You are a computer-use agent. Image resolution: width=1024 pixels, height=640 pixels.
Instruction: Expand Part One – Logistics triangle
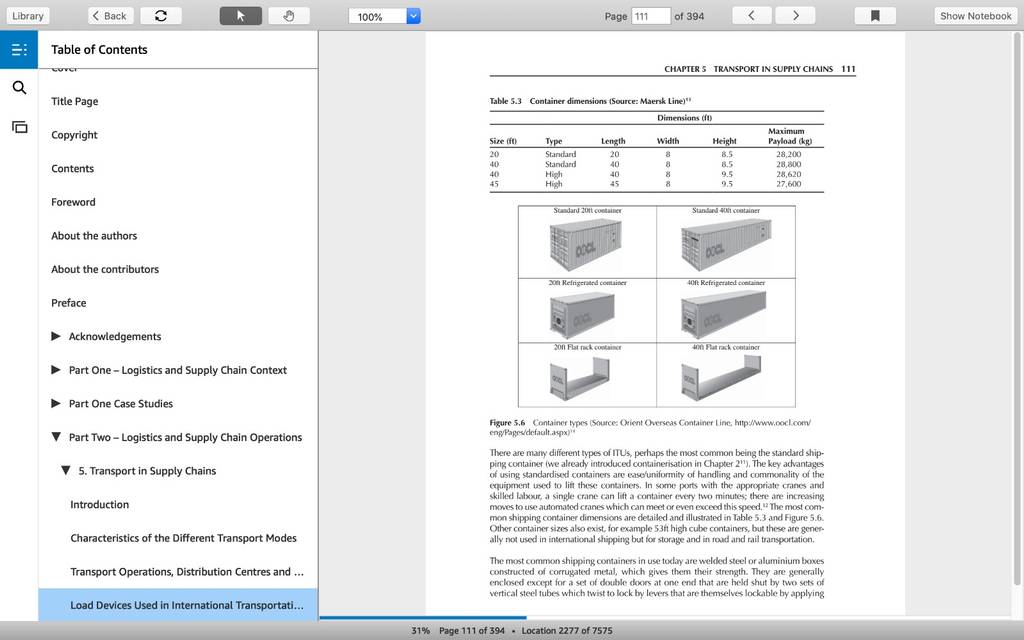click(x=56, y=370)
